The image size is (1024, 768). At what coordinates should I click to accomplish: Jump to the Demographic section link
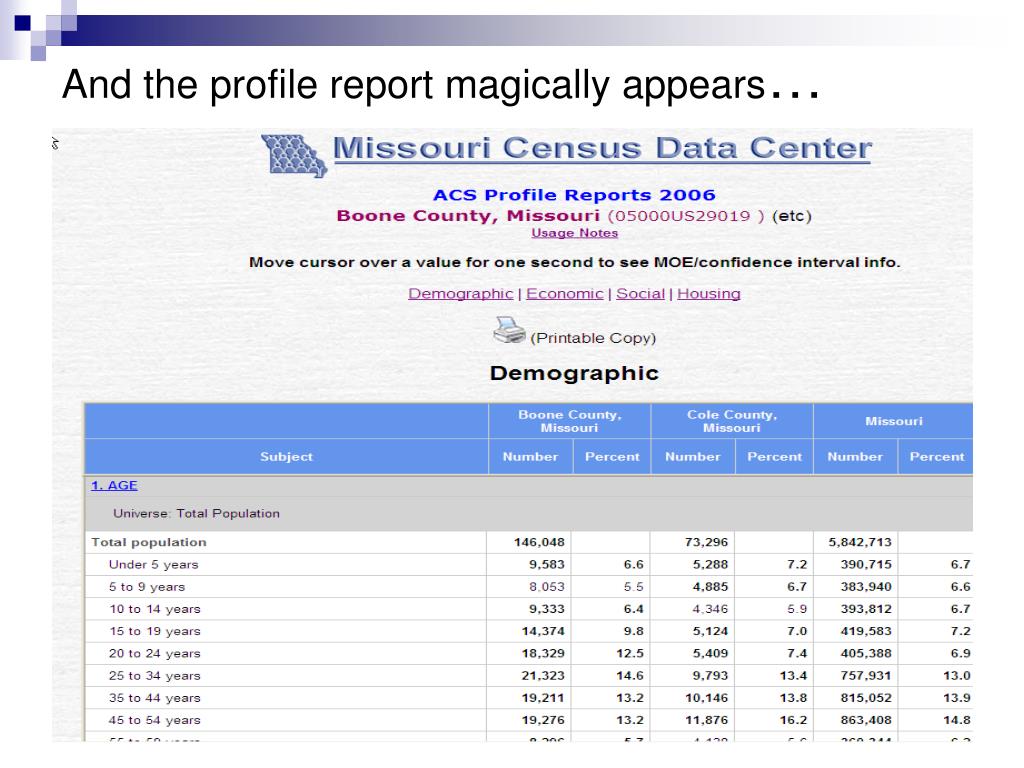(x=460, y=294)
